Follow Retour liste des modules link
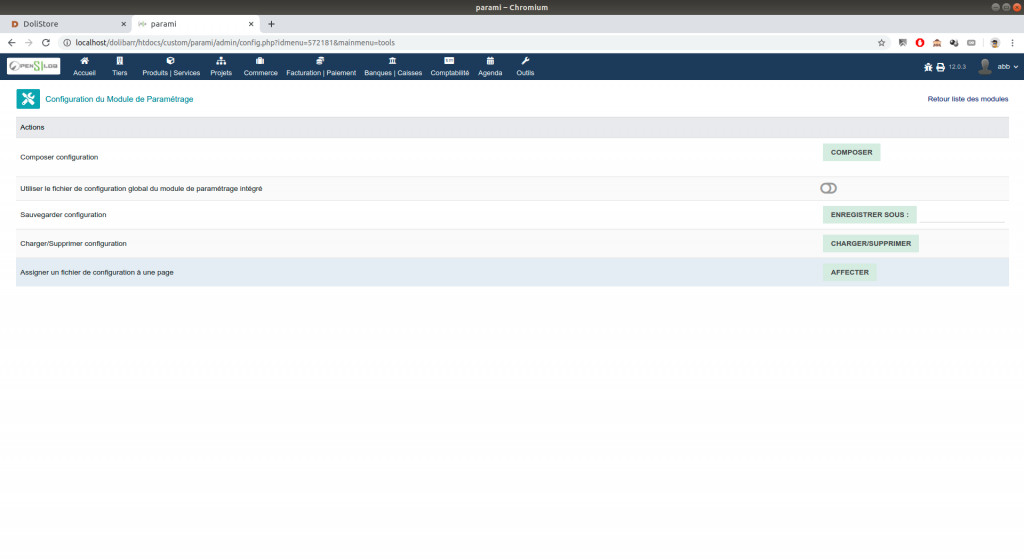 click(967, 99)
